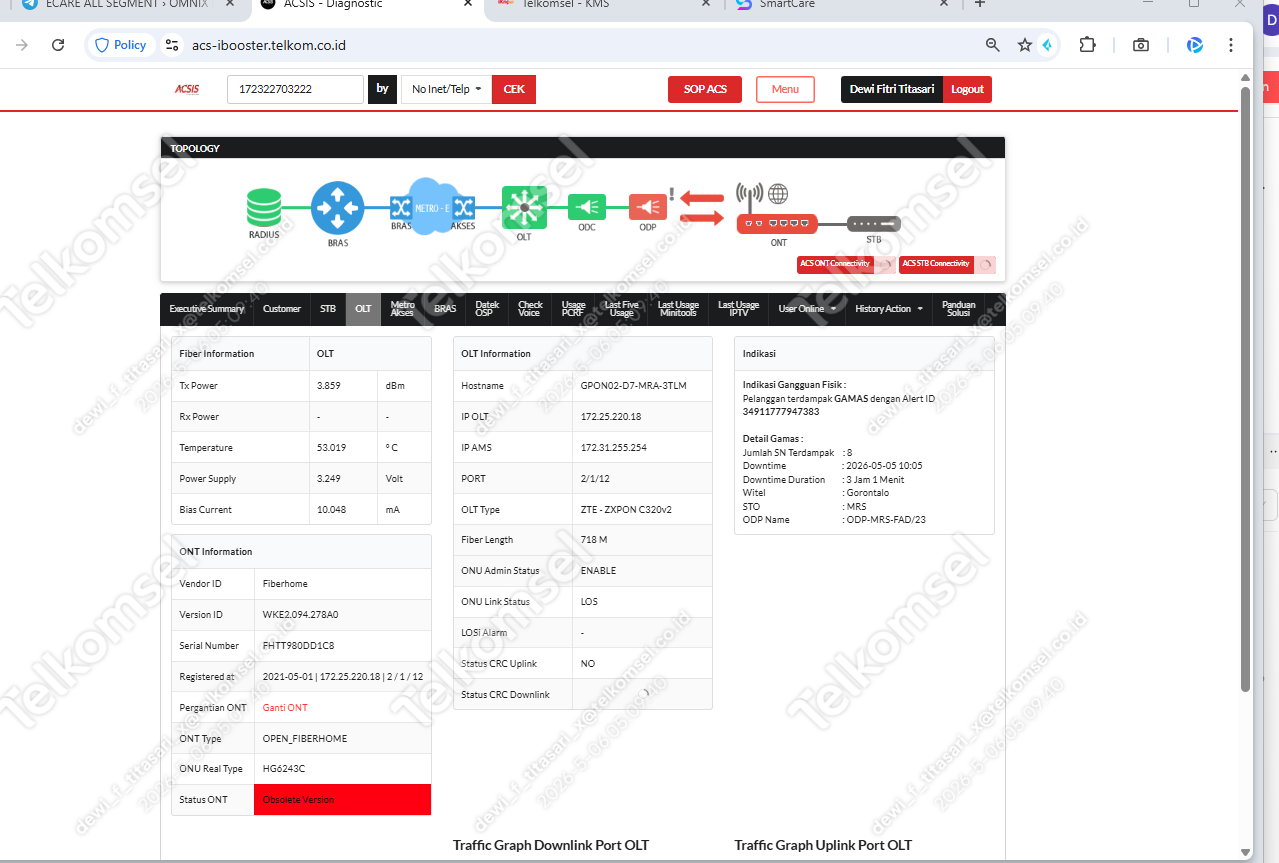Click the STB device icon

pos(873,224)
